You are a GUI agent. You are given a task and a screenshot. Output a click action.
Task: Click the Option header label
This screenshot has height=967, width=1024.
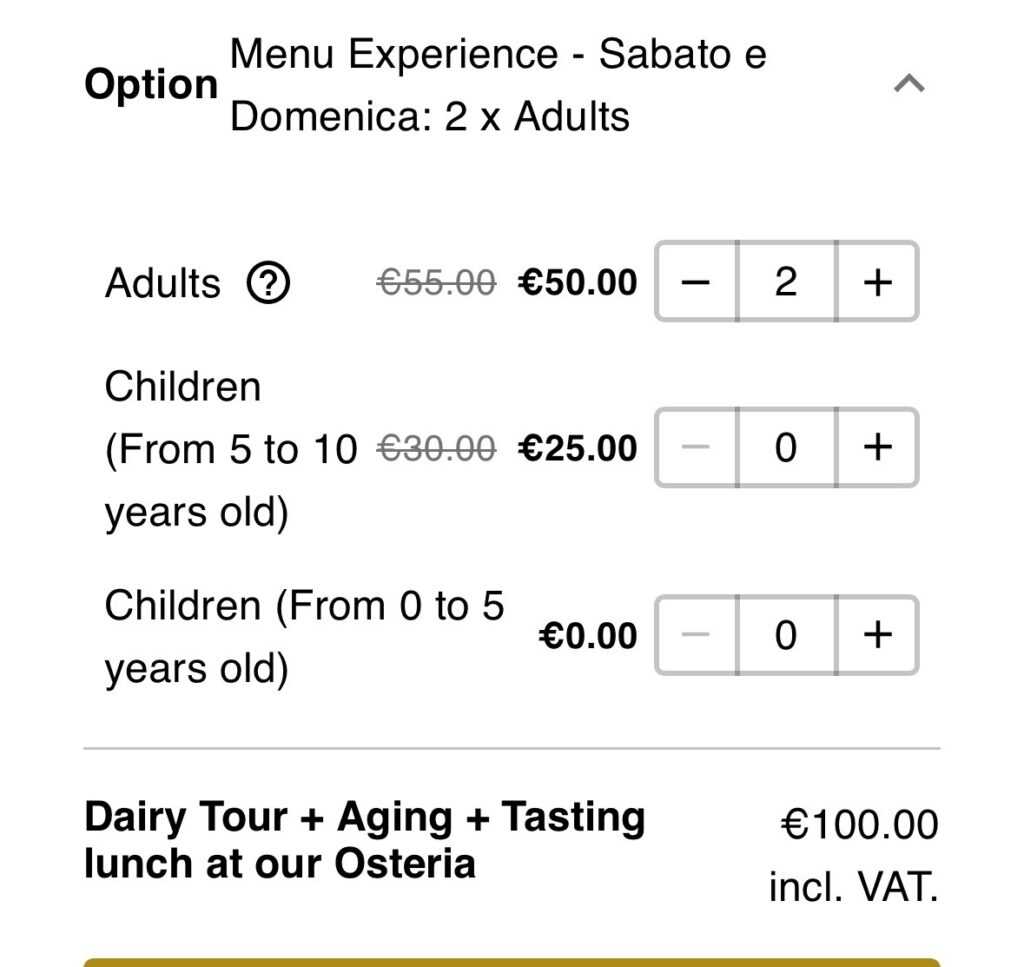click(x=151, y=85)
